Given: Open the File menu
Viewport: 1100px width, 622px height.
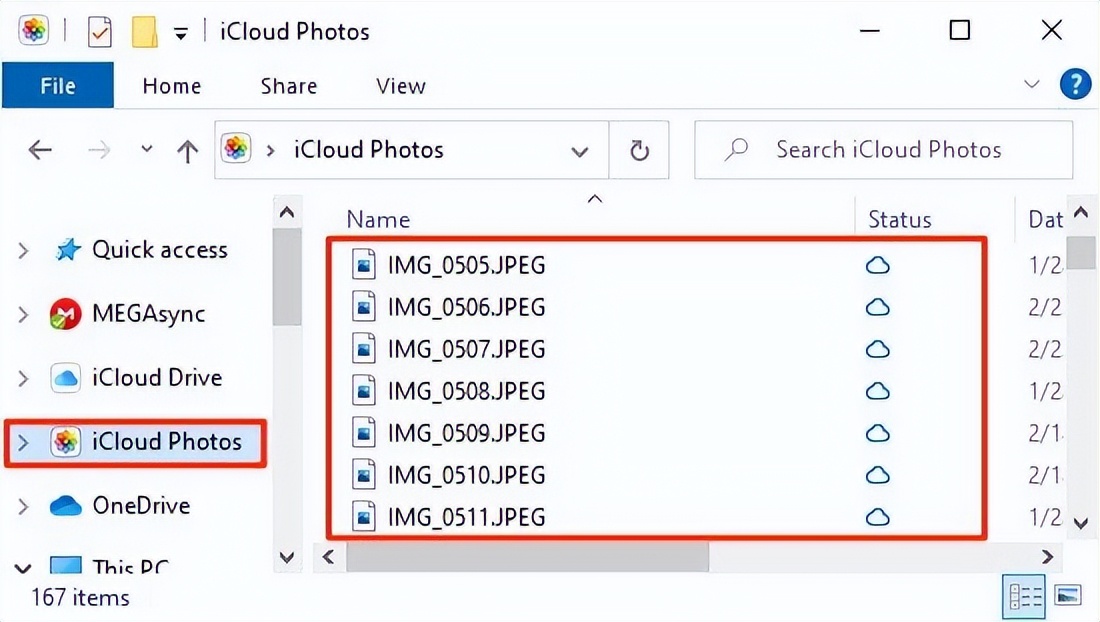Looking at the screenshot, I should (x=58, y=86).
